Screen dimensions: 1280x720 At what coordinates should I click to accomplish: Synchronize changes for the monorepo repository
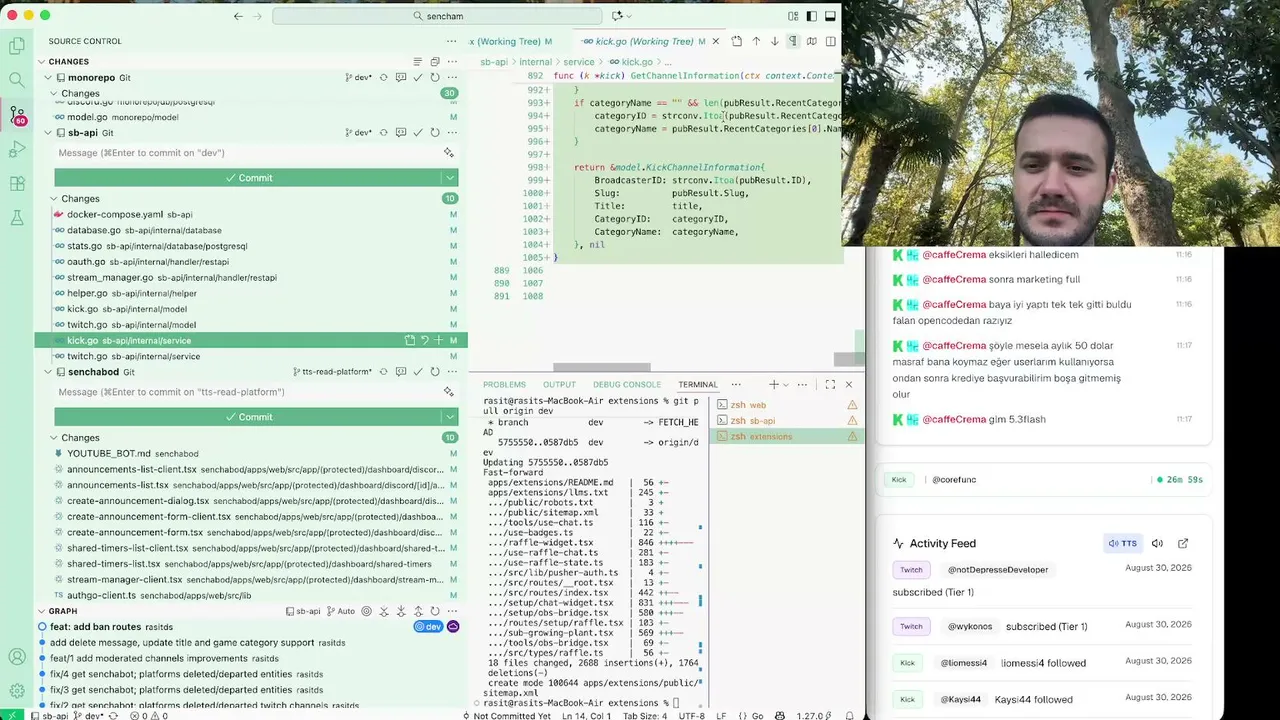[x=383, y=77]
